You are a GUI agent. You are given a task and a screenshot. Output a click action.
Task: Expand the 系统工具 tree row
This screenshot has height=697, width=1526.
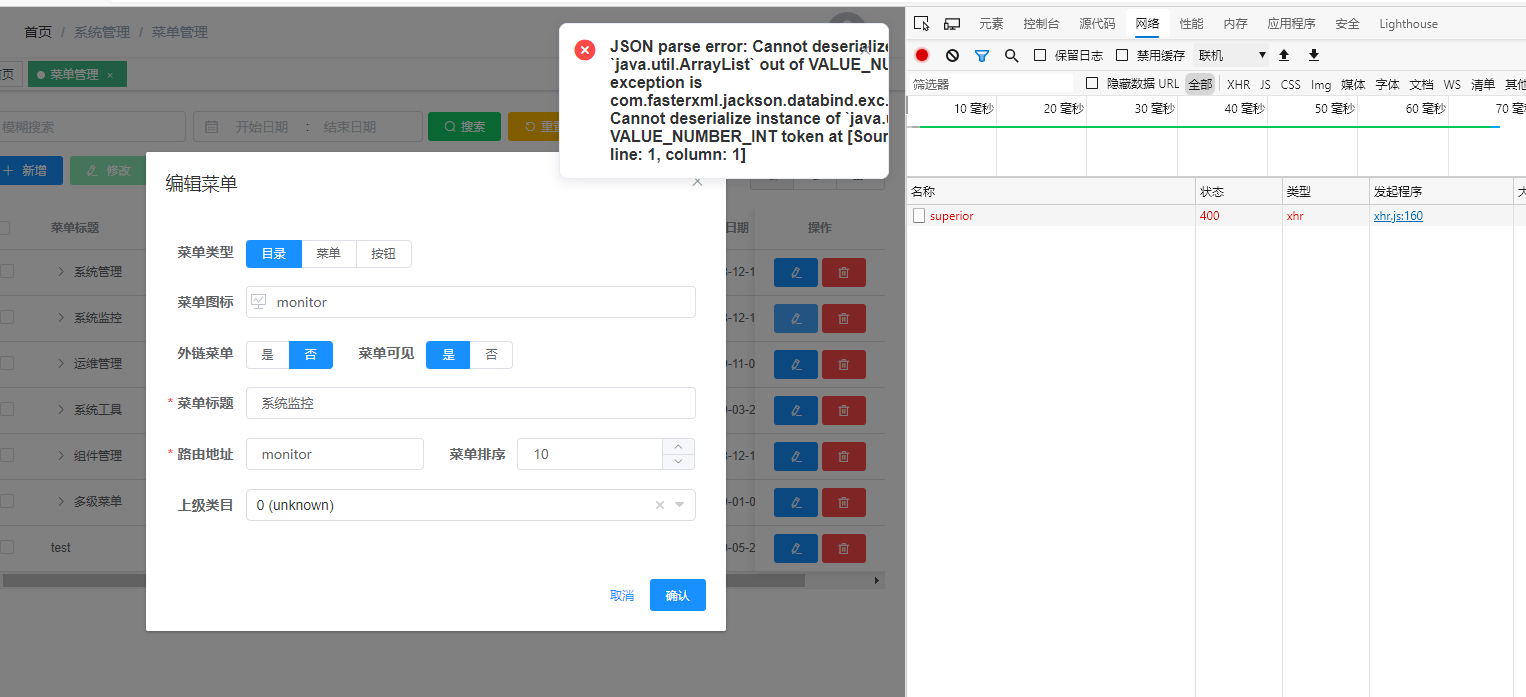tap(60, 409)
